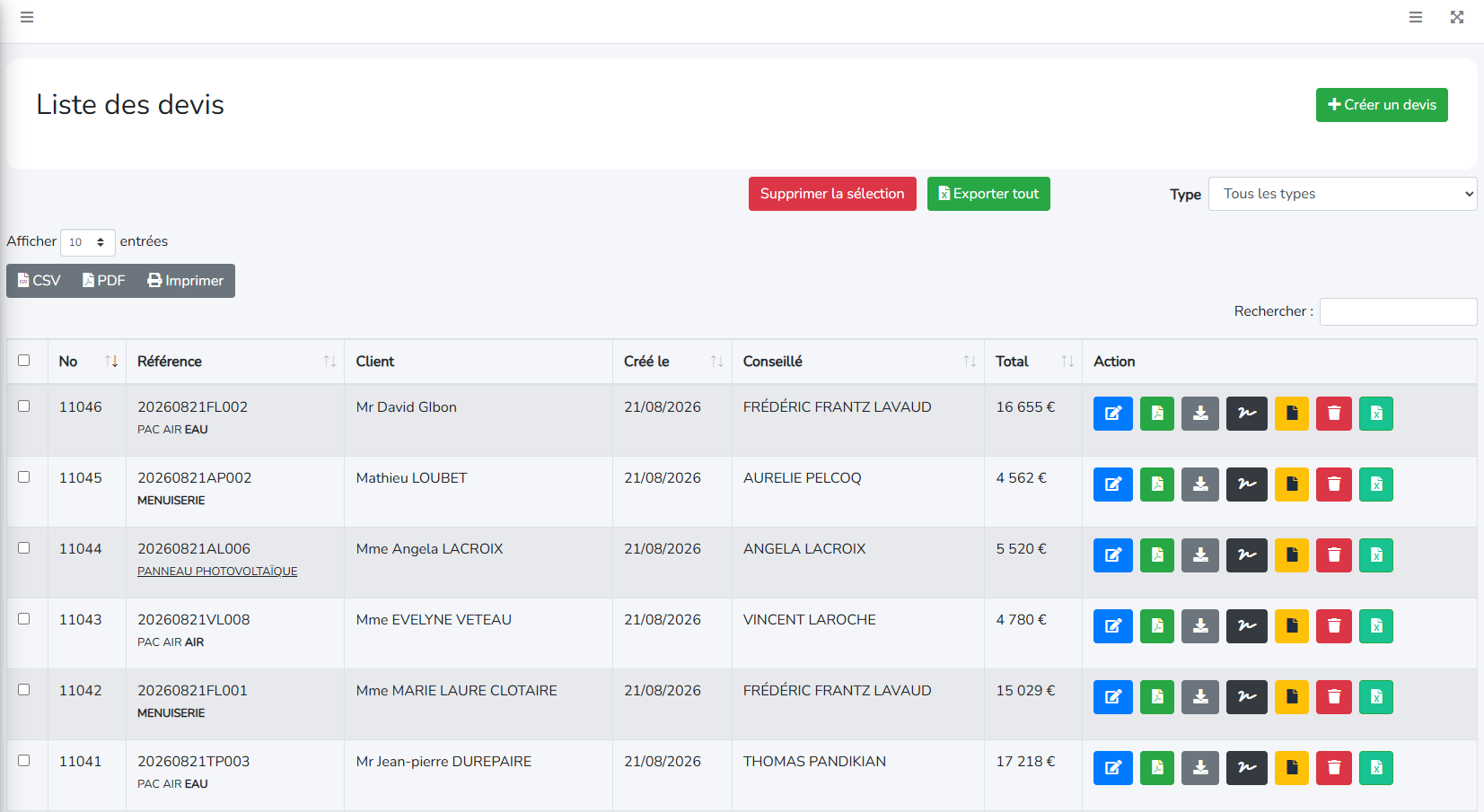Image resolution: width=1484 pixels, height=812 pixels.
Task: Export quote 11046 to Excel teal icon
Action: point(1376,414)
